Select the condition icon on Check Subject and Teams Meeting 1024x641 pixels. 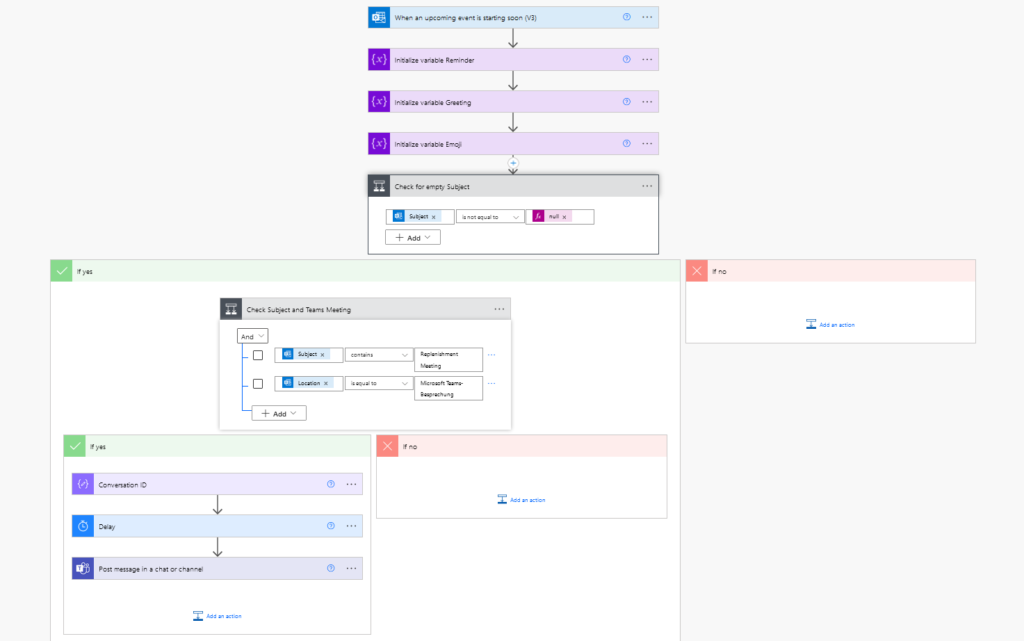tap(231, 308)
